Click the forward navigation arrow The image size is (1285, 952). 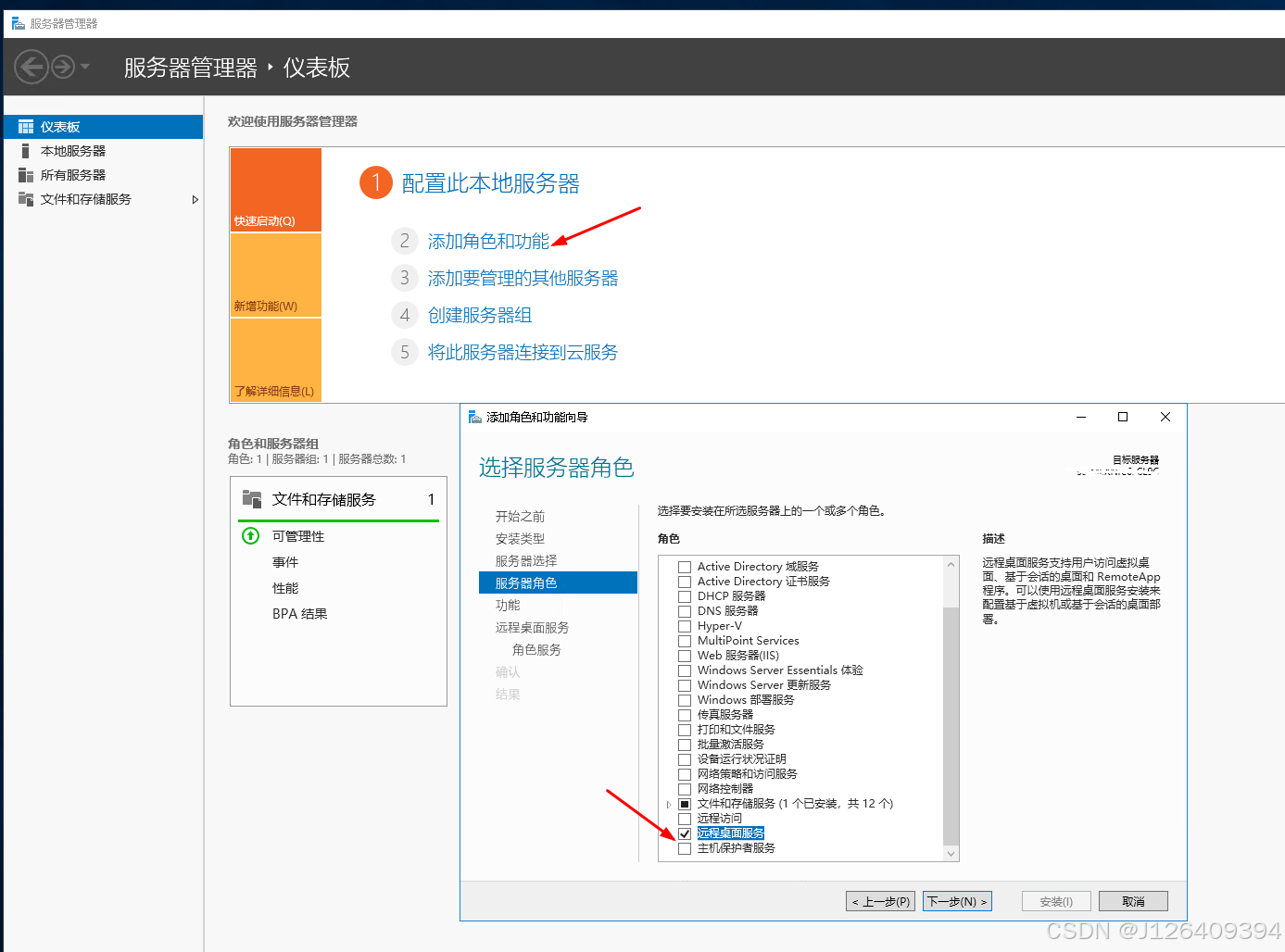coord(63,67)
